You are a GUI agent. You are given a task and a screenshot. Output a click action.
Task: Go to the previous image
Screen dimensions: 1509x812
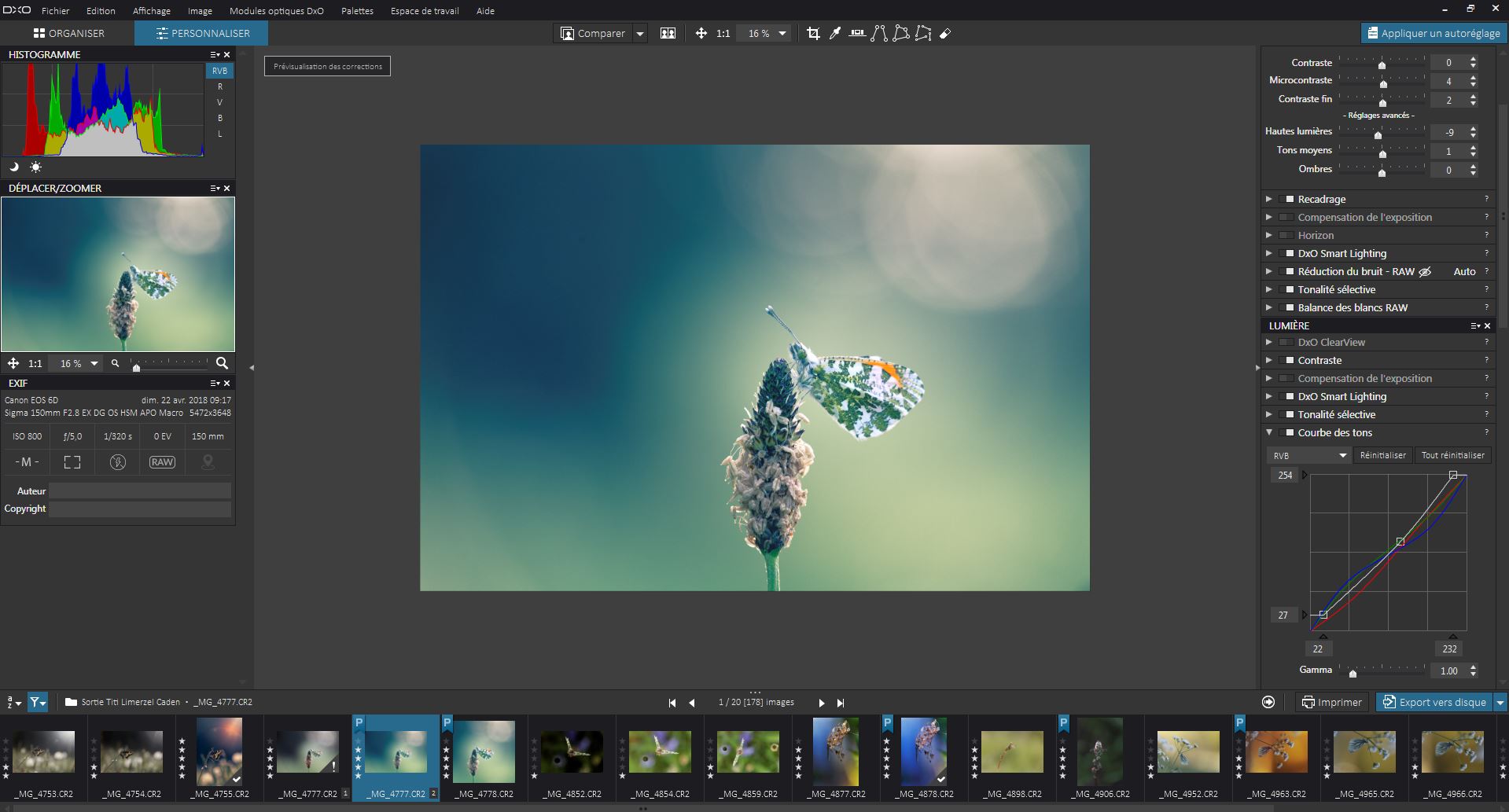692,703
